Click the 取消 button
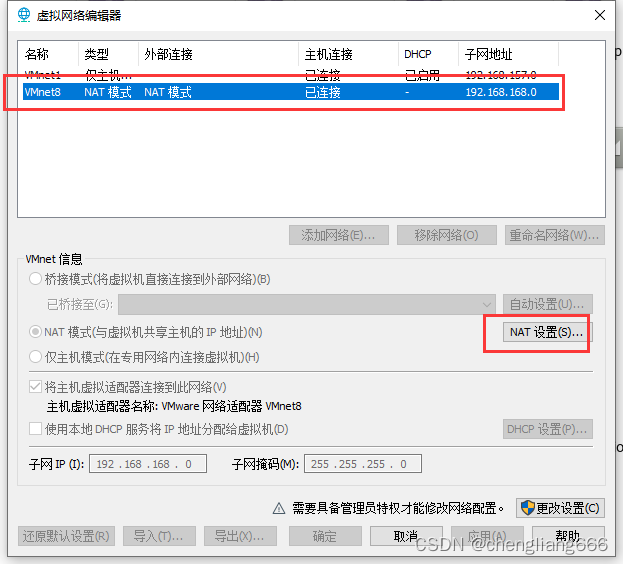This screenshot has height=564, width=623. (406, 536)
